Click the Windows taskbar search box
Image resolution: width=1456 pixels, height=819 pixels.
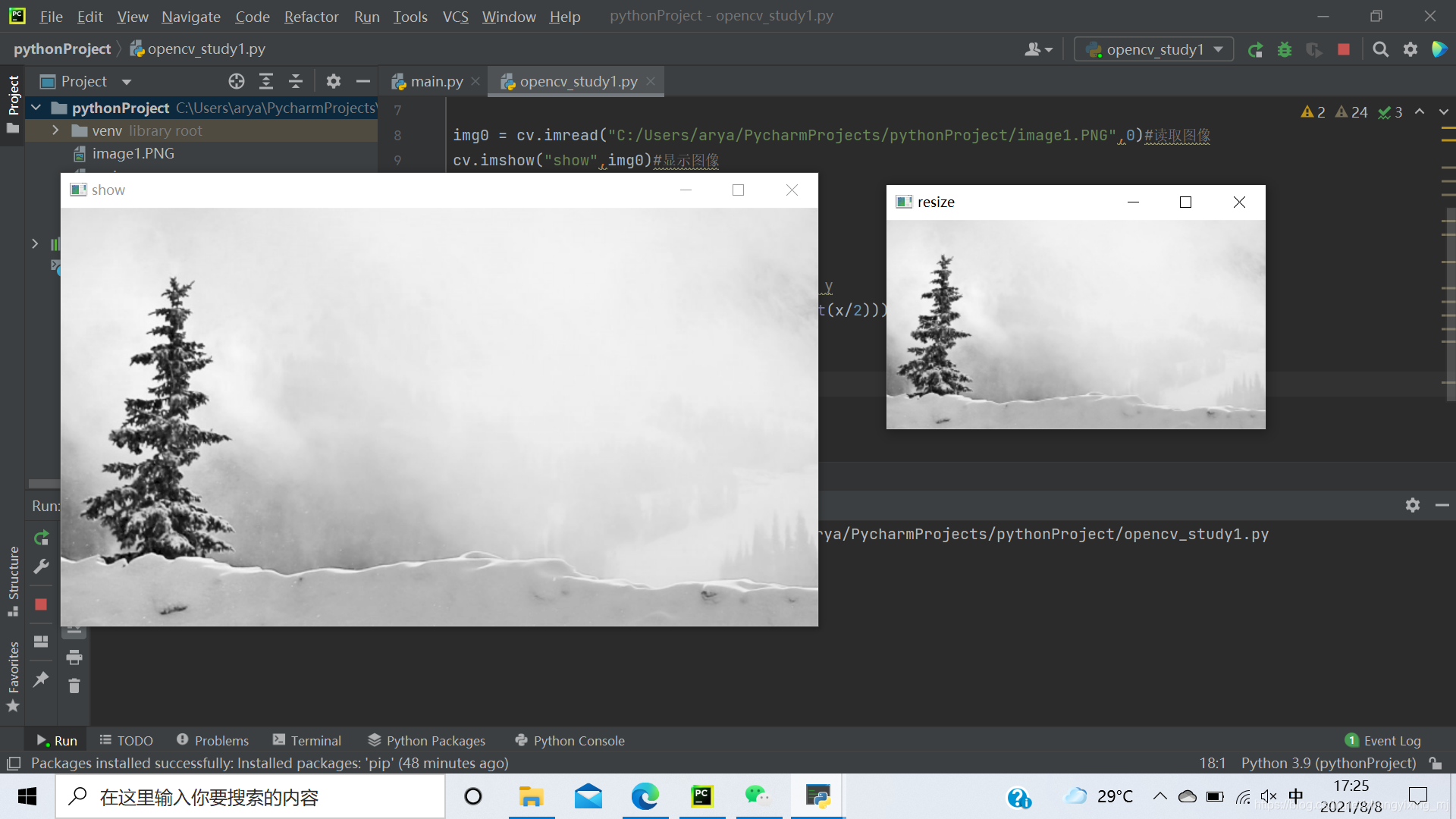tap(250, 797)
